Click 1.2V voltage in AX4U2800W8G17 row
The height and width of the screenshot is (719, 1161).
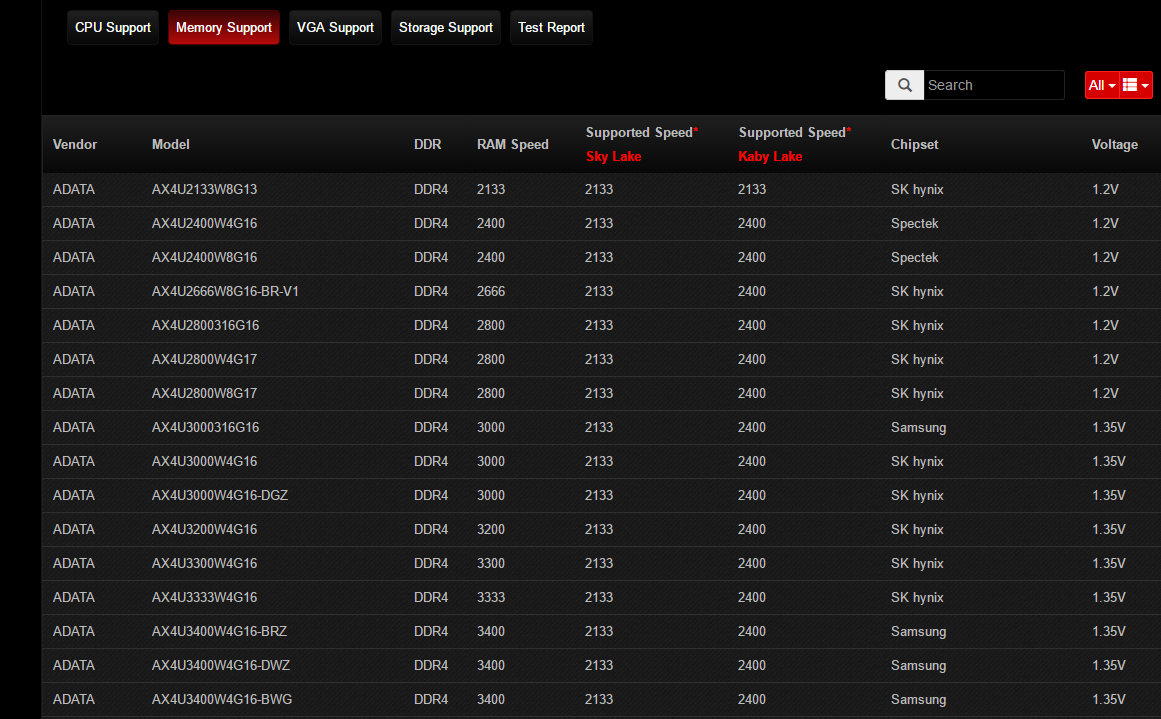tap(1105, 394)
